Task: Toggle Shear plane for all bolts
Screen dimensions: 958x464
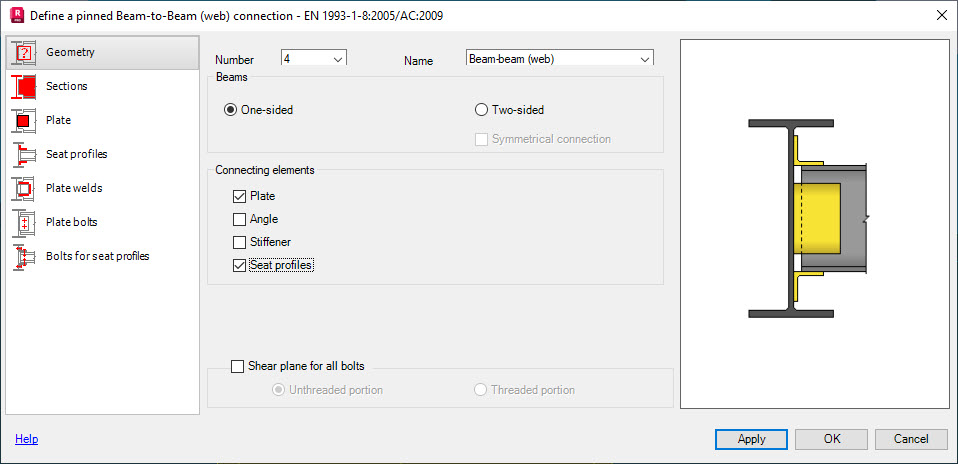Action: [238, 367]
